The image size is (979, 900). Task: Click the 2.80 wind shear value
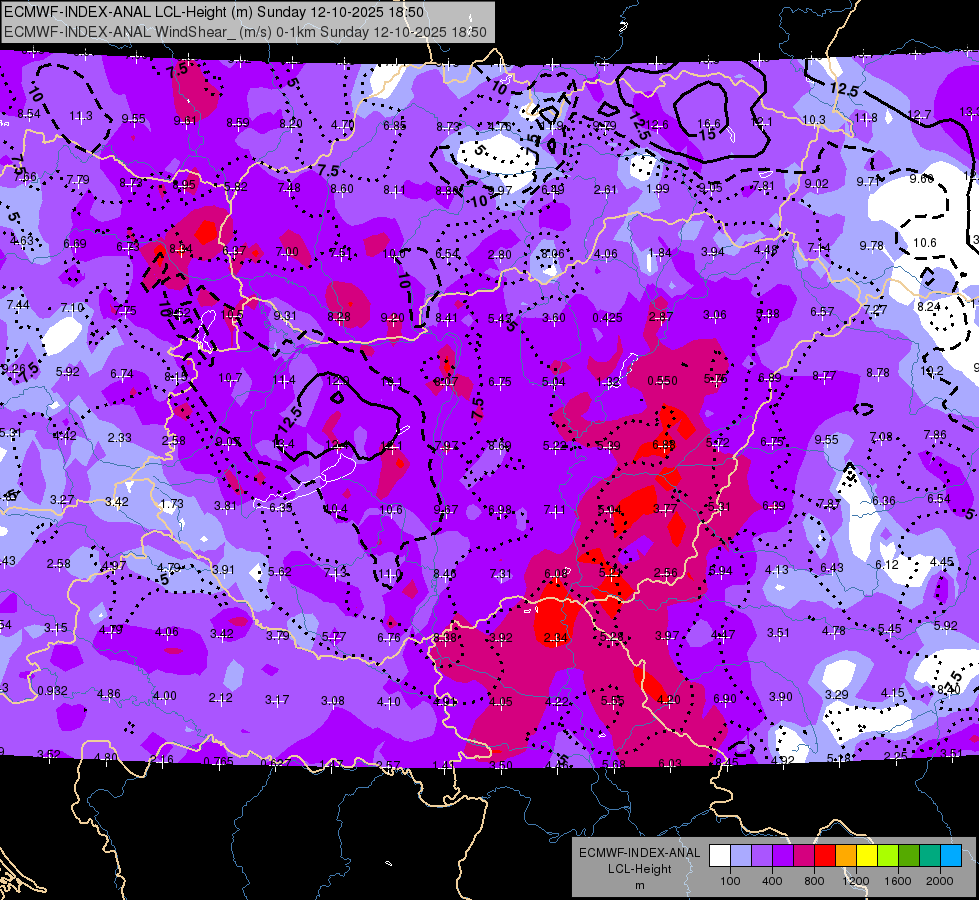tap(499, 254)
